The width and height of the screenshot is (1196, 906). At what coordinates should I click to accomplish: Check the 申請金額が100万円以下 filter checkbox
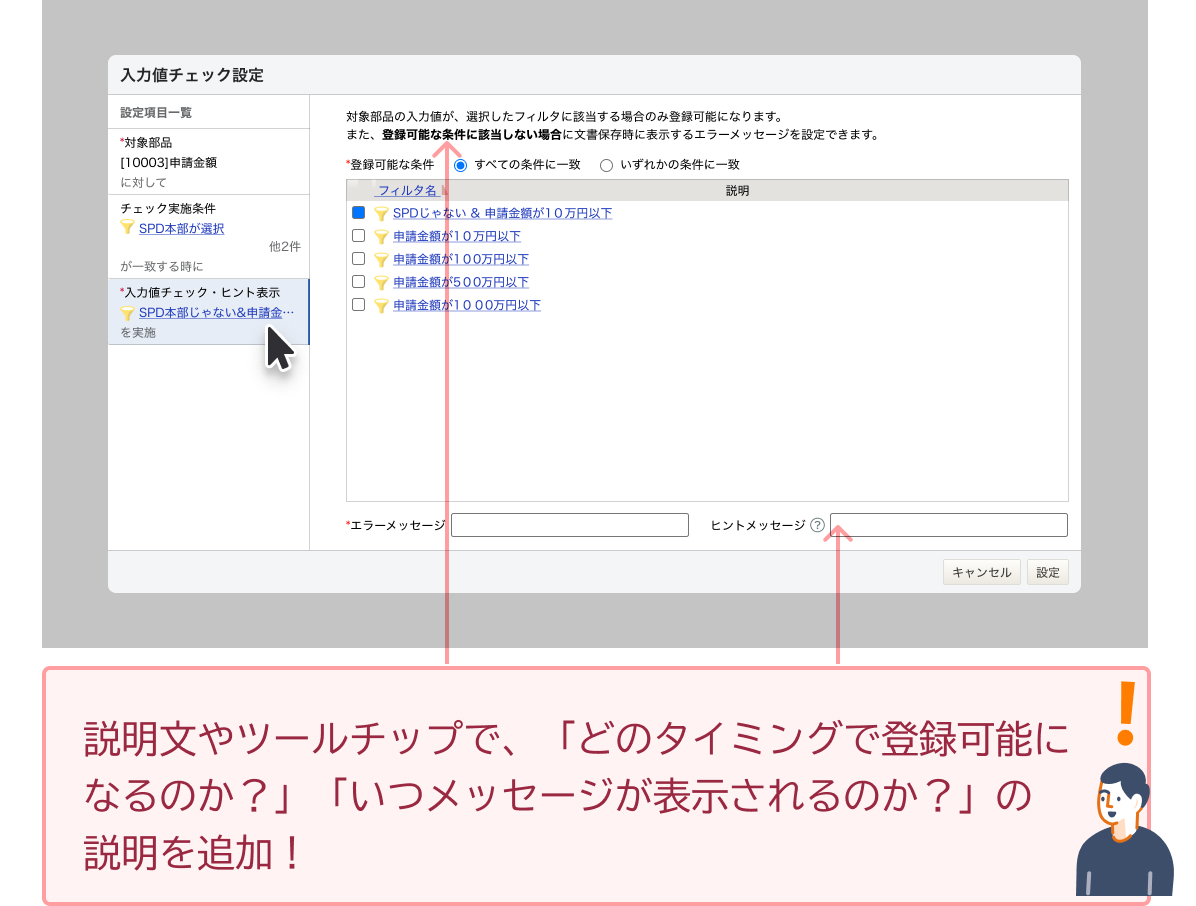coord(358,259)
